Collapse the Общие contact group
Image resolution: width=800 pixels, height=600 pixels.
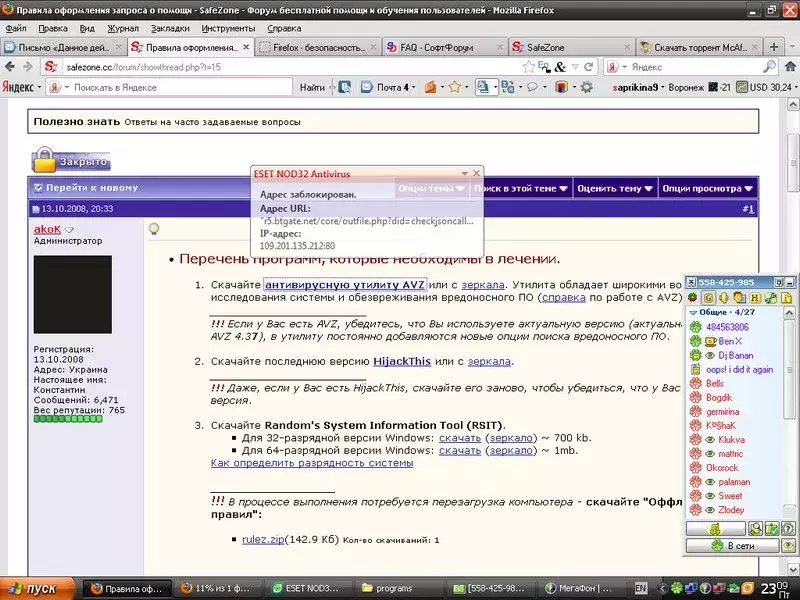692,312
